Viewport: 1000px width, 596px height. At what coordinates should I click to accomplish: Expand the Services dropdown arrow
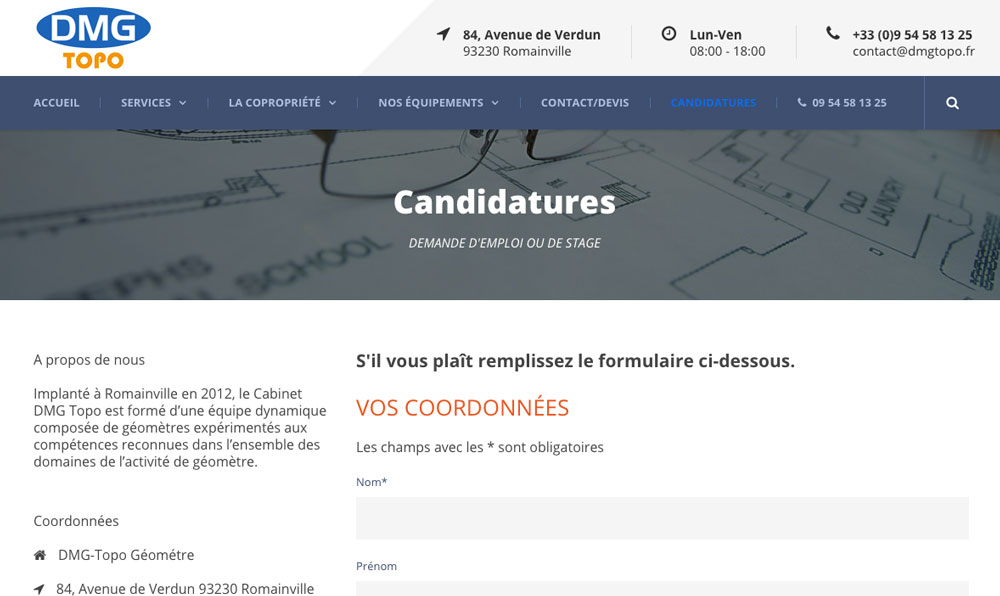[182, 103]
